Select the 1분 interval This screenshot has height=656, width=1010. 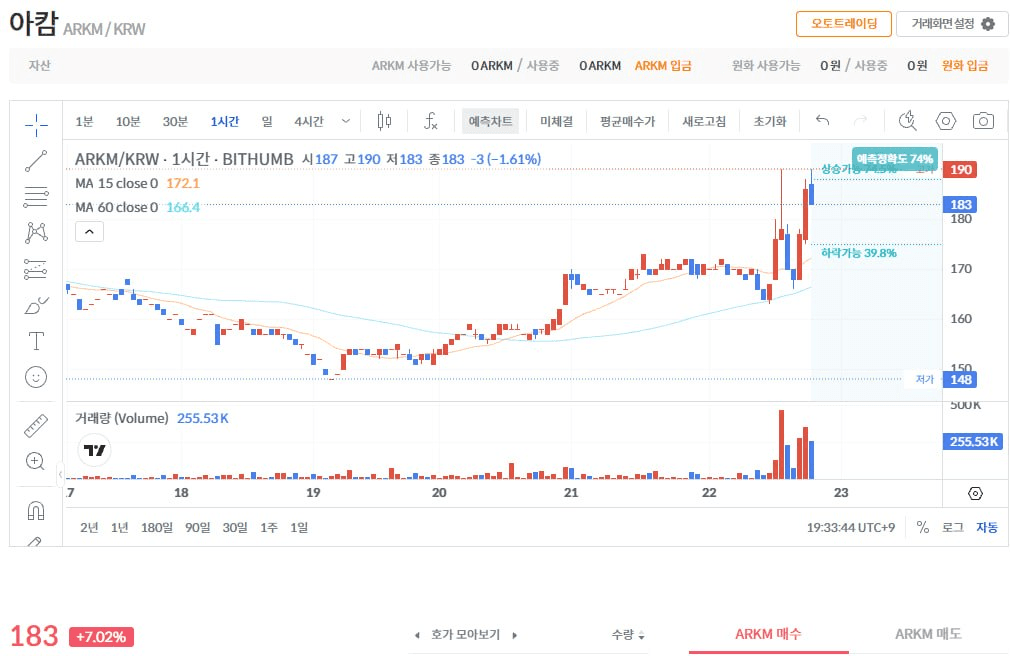(x=84, y=121)
